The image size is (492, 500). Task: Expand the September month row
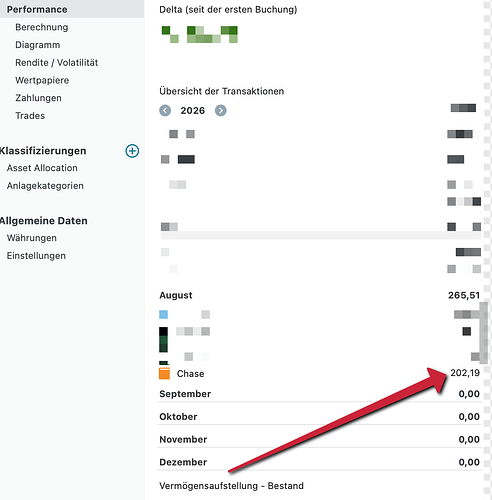[x=319, y=394]
